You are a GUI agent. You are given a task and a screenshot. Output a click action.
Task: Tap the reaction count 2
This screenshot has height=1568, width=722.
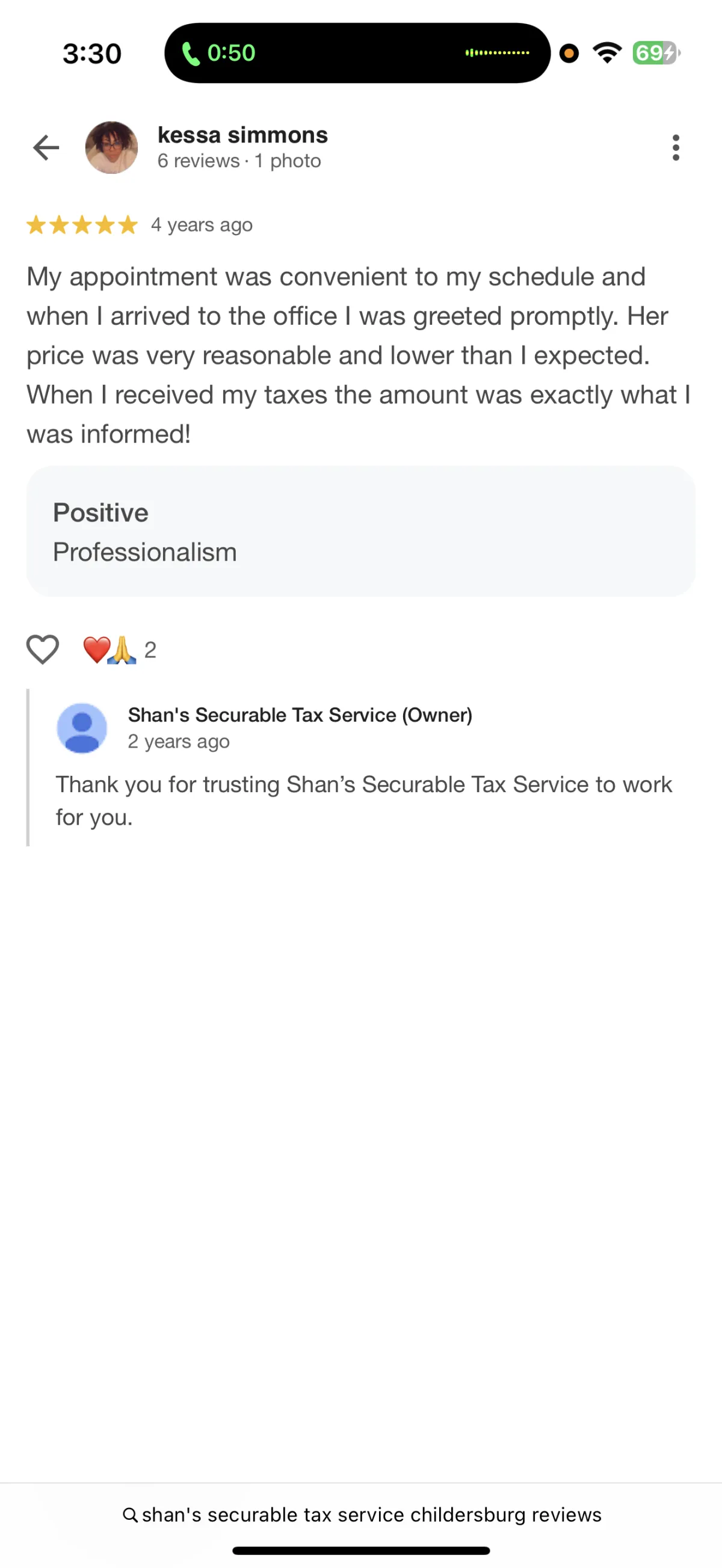pyautogui.click(x=150, y=651)
